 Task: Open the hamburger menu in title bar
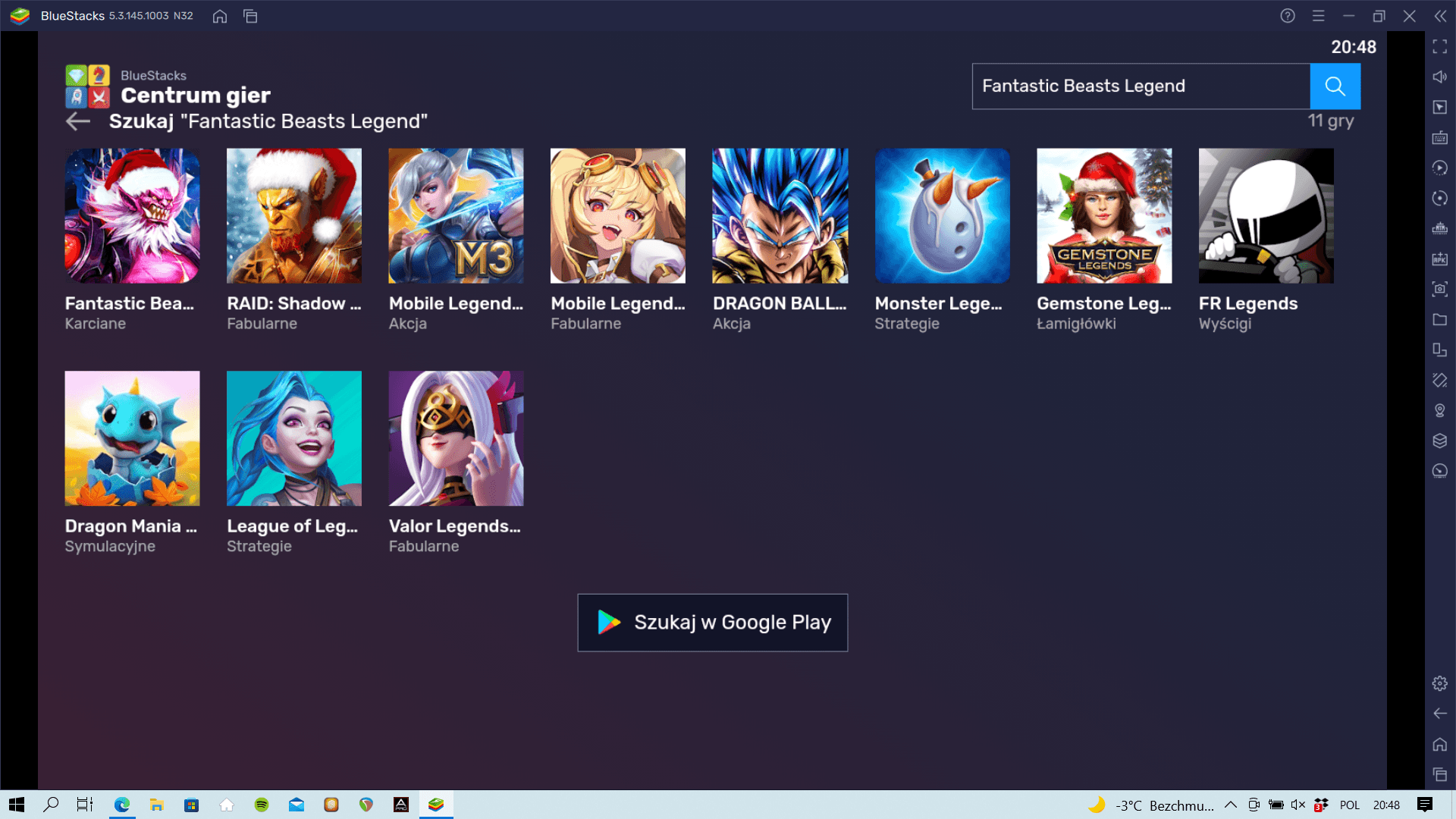[1319, 16]
